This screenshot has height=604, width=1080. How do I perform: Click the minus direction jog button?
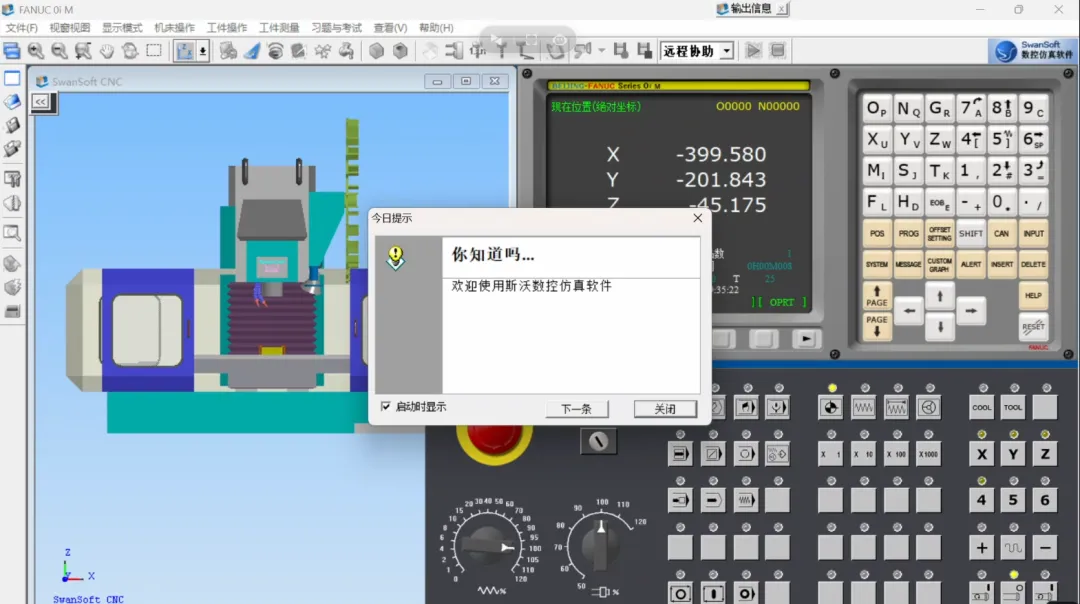1045,548
